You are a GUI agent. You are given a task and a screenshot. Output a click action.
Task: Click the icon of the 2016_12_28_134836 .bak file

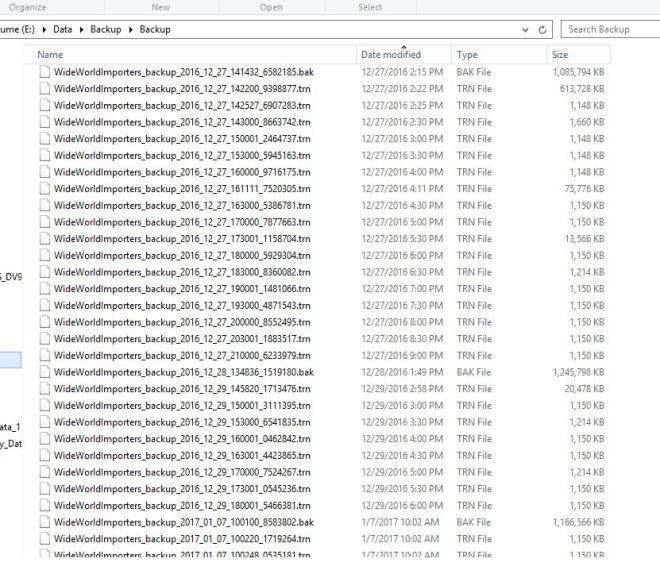tap(43, 372)
